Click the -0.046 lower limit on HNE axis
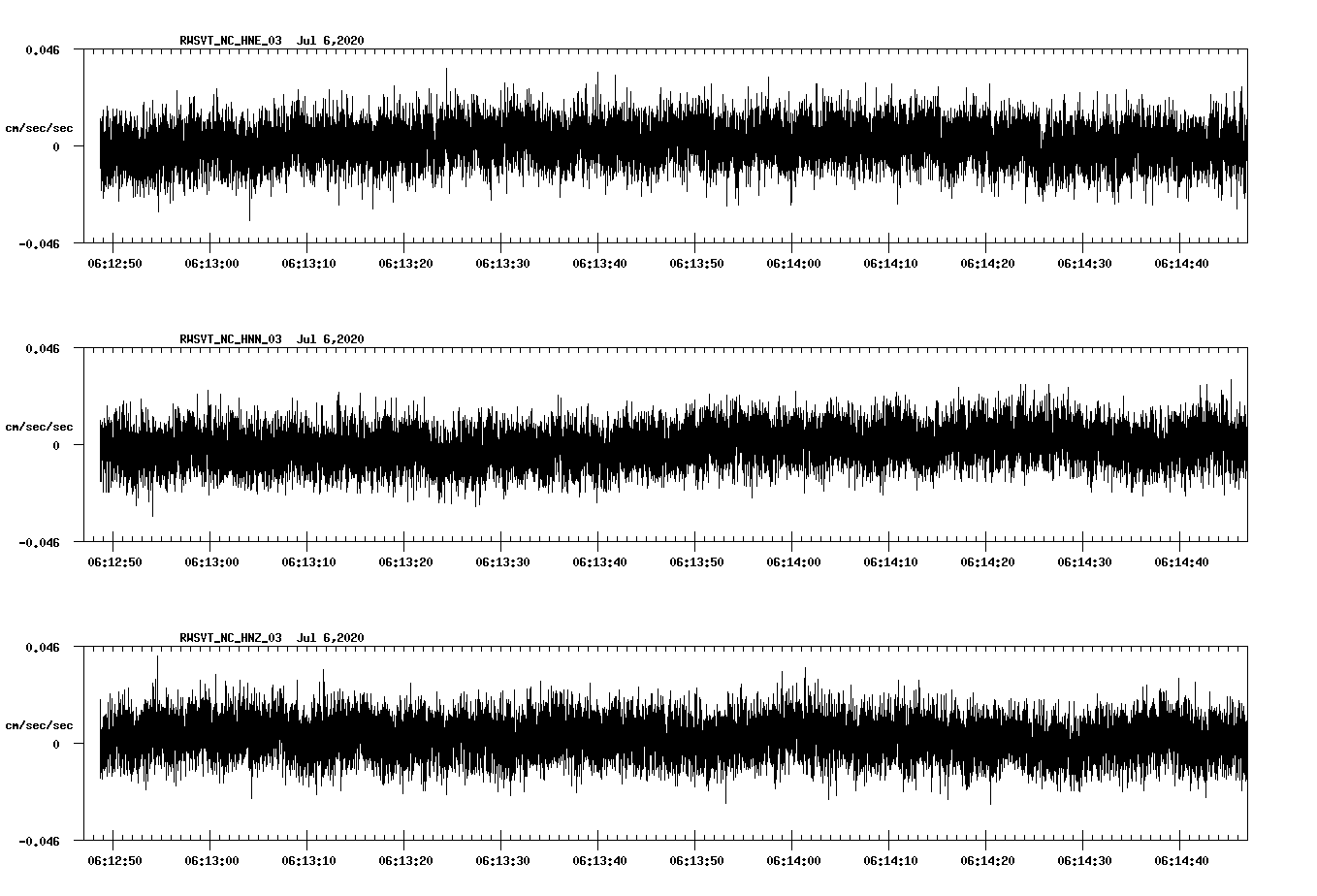Screen dimensions: 1317x896 pos(39,243)
